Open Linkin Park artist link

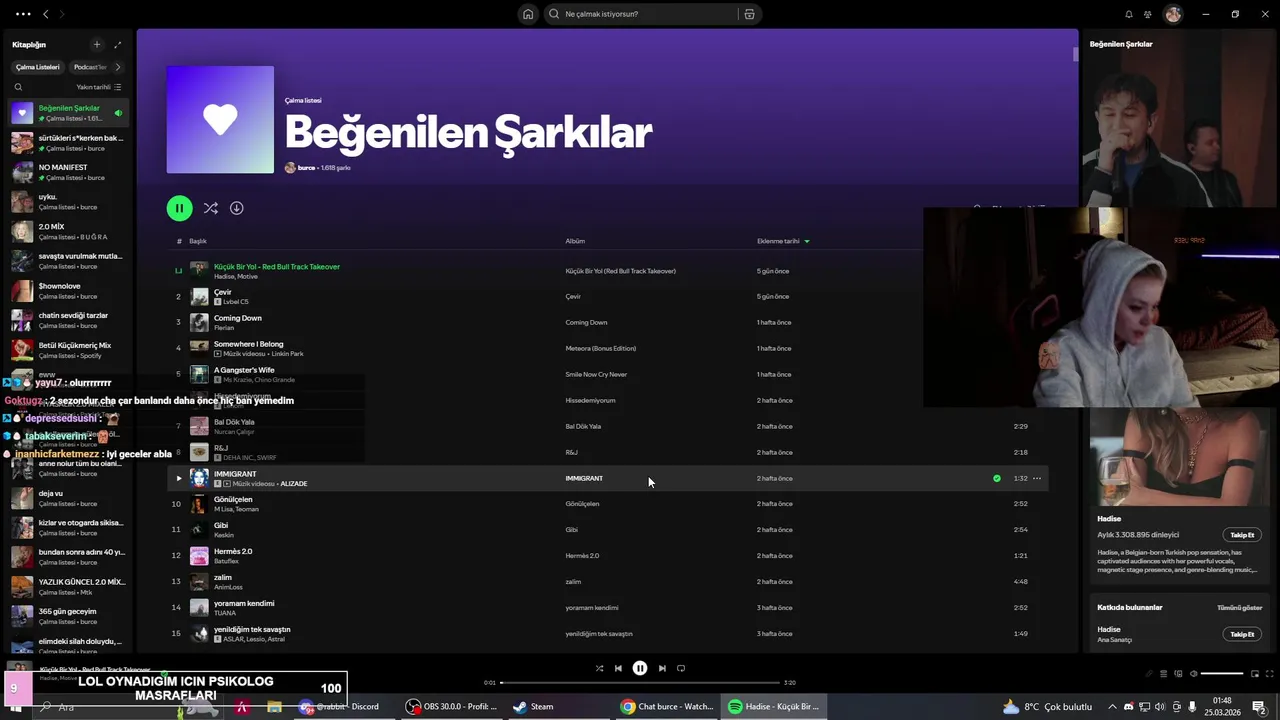pos(287,354)
